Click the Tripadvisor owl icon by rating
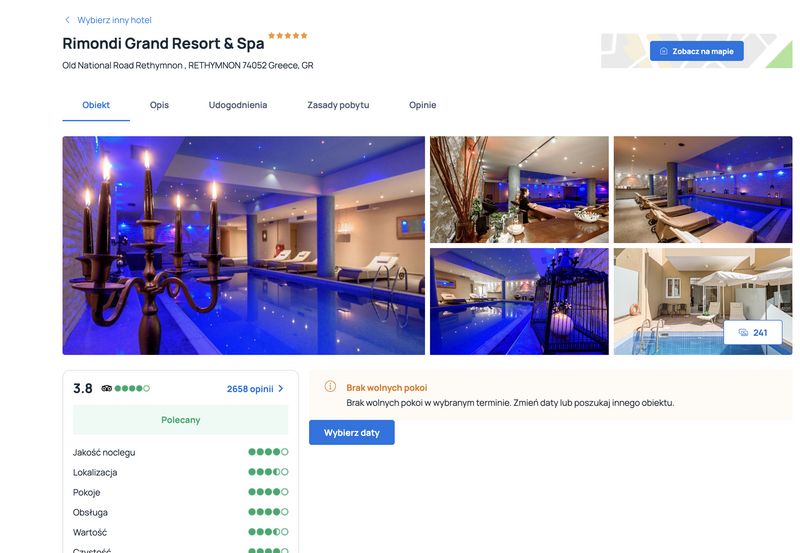800x553 pixels. point(106,388)
